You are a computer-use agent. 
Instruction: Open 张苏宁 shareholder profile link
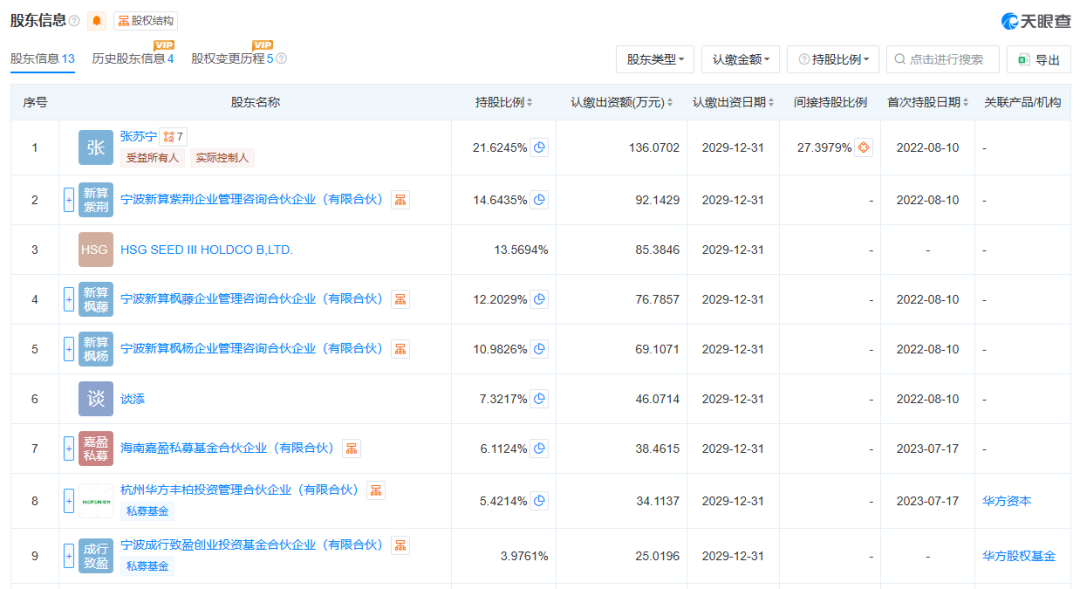click(138, 136)
